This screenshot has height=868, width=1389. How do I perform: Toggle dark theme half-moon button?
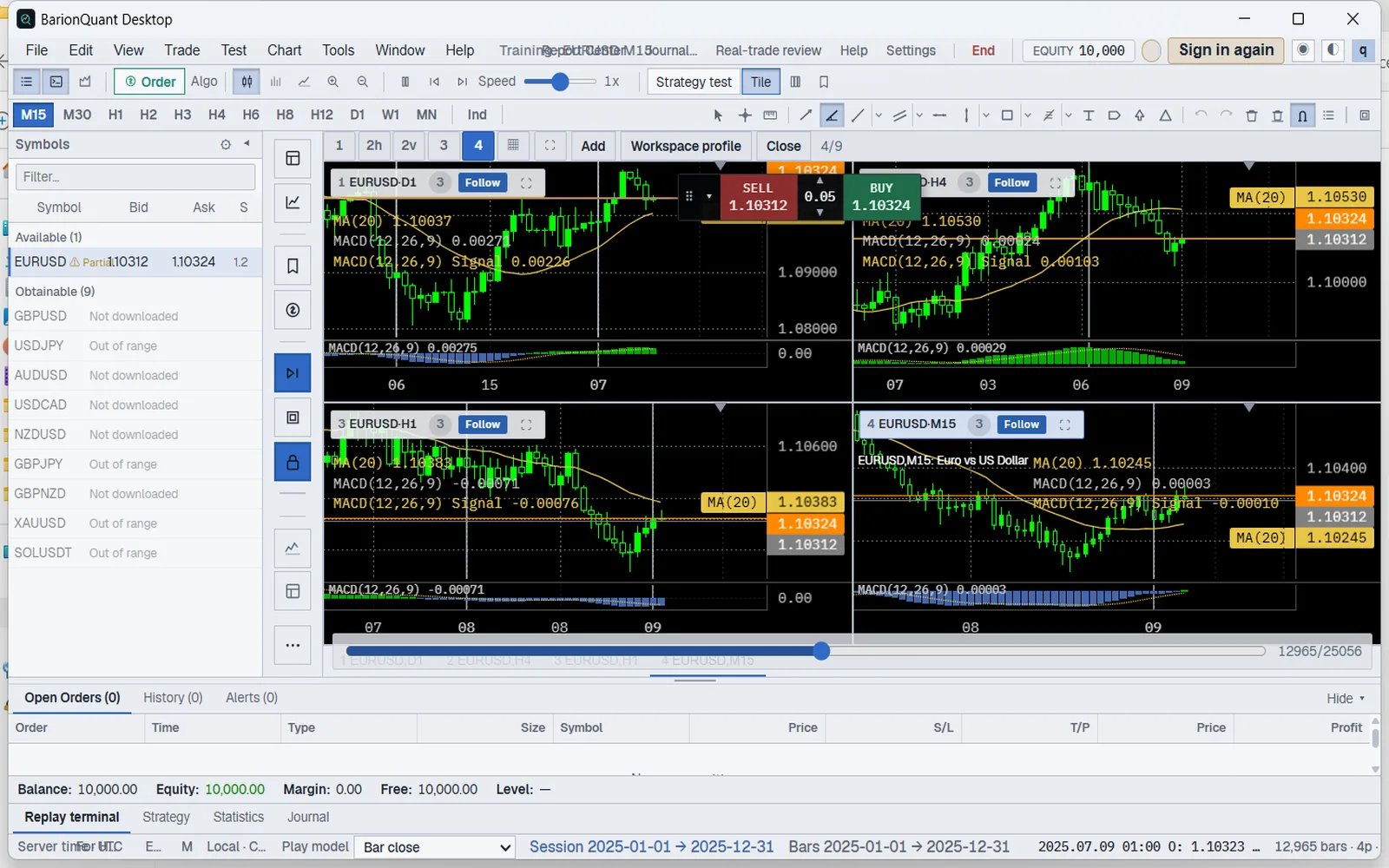1333,50
